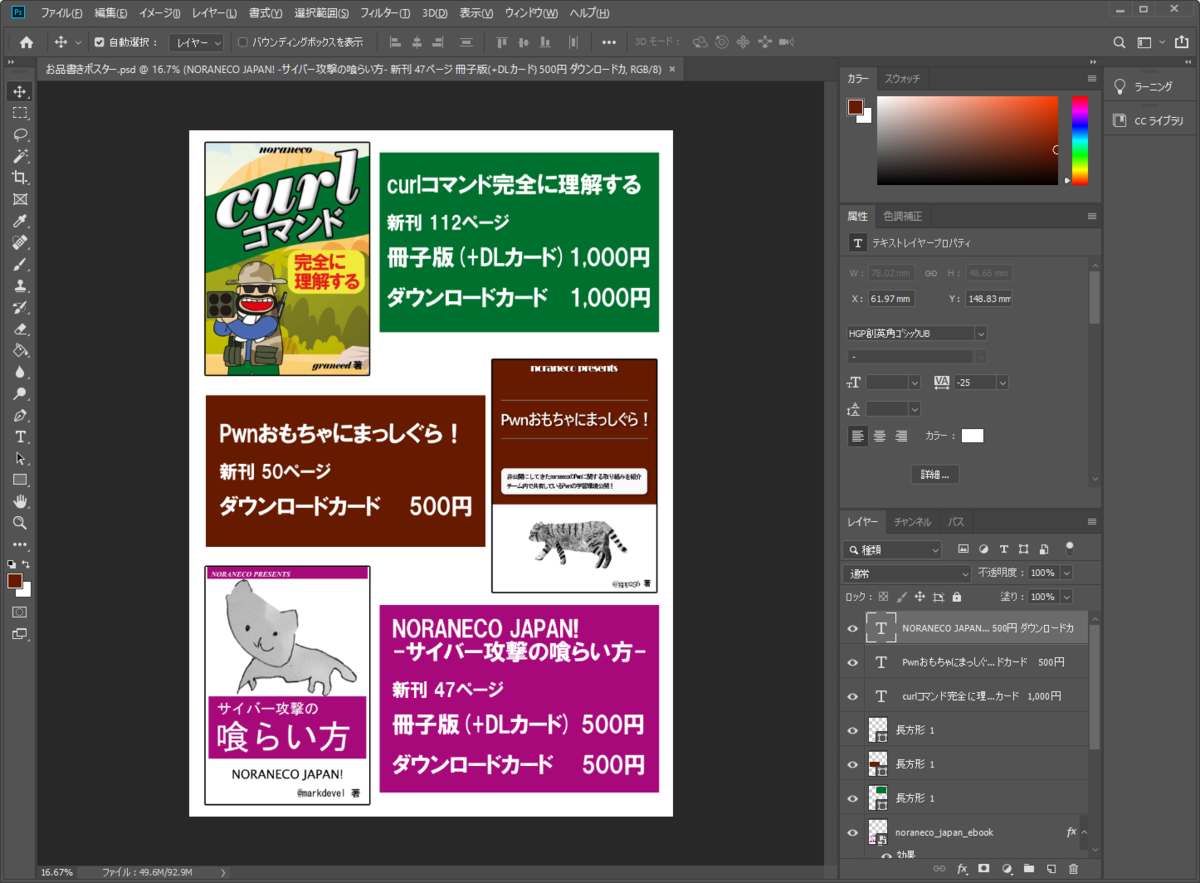Open the layer blend mode 通常 dropdown
This screenshot has height=883, width=1200.
click(x=908, y=573)
